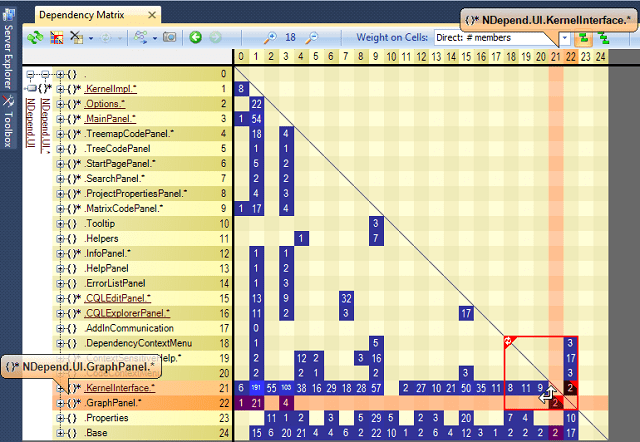Select the .StartPagePanel.* row

tap(142, 164)
